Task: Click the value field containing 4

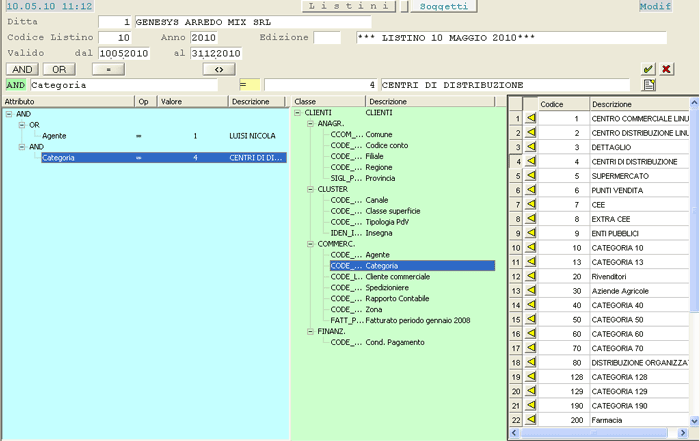Action: tap(321, 85)
